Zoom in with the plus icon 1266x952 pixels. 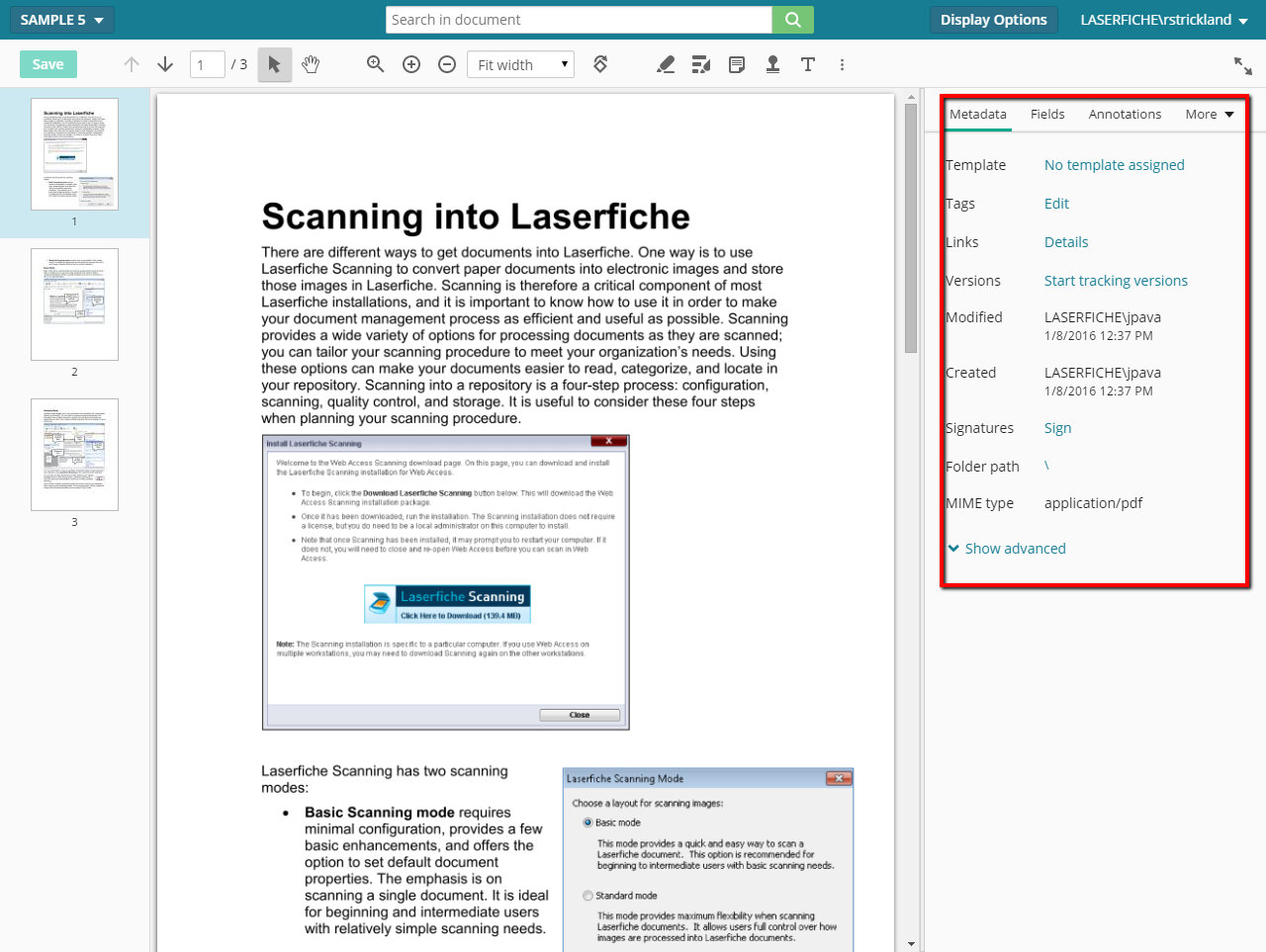point(411,64)
